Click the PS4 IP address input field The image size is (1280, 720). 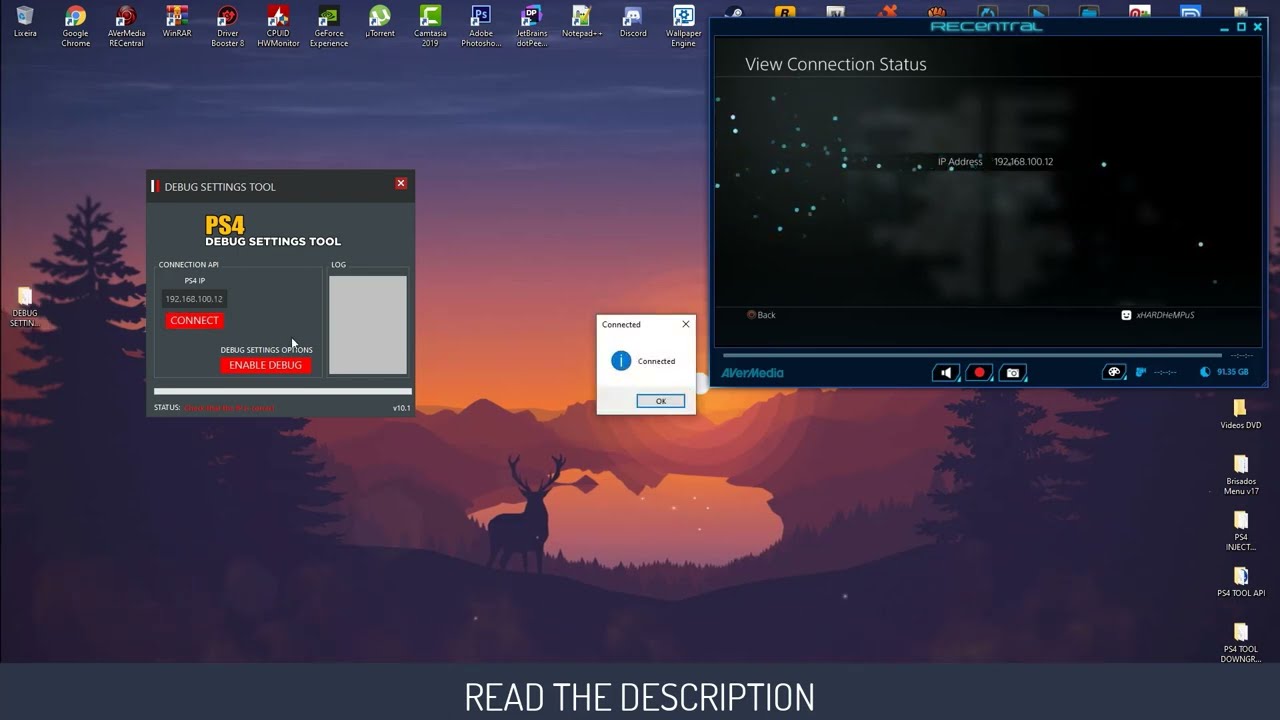point(194,299)
